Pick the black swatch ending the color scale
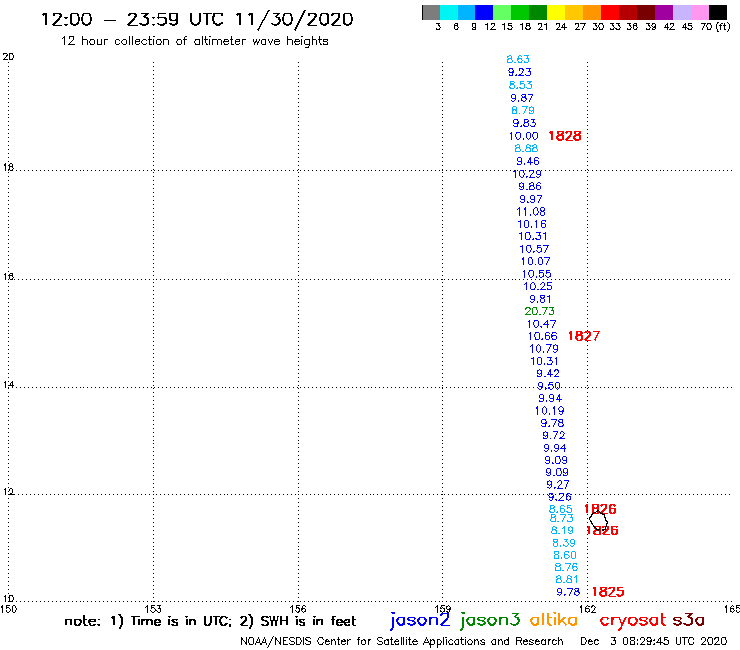740x650 pixels. pos(717,12)
